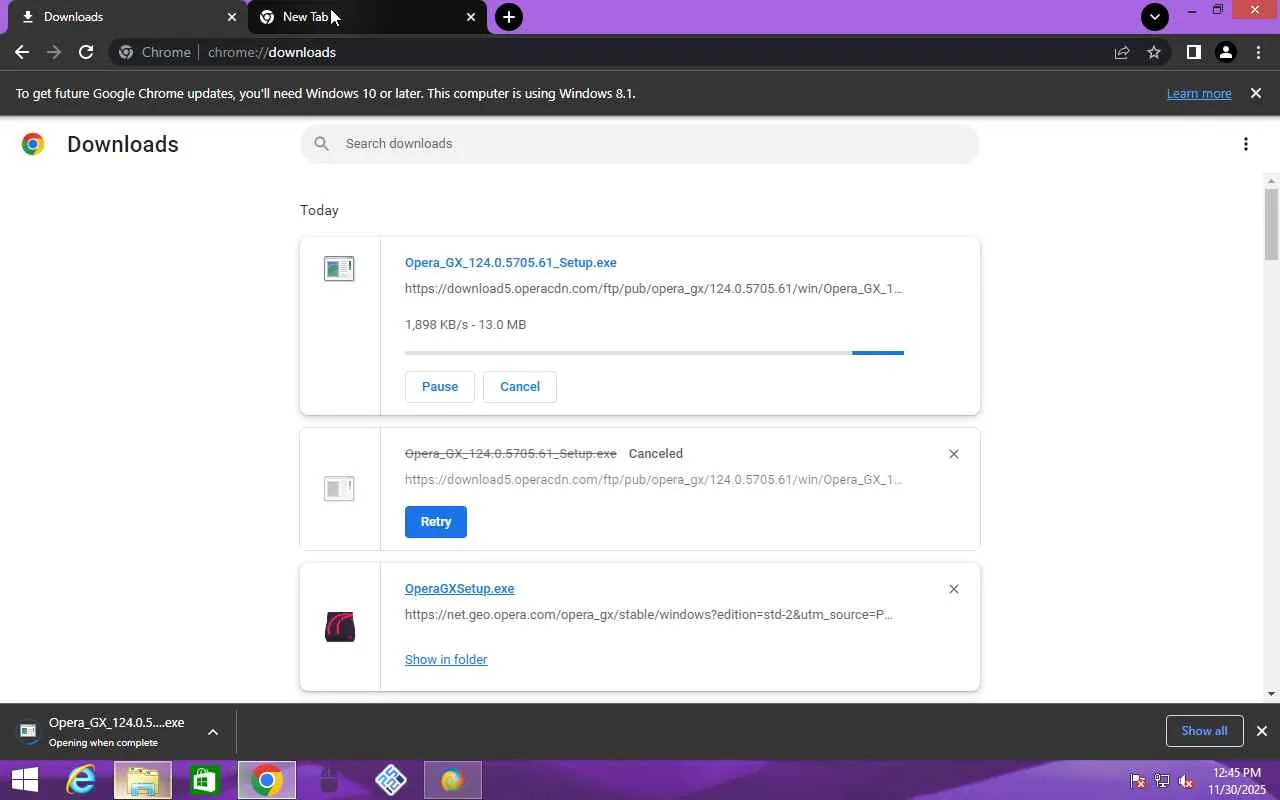This screenshot has width=1280, height=800.
Task: Open the Action Center flag tray icon
Action: point(1138,780)
